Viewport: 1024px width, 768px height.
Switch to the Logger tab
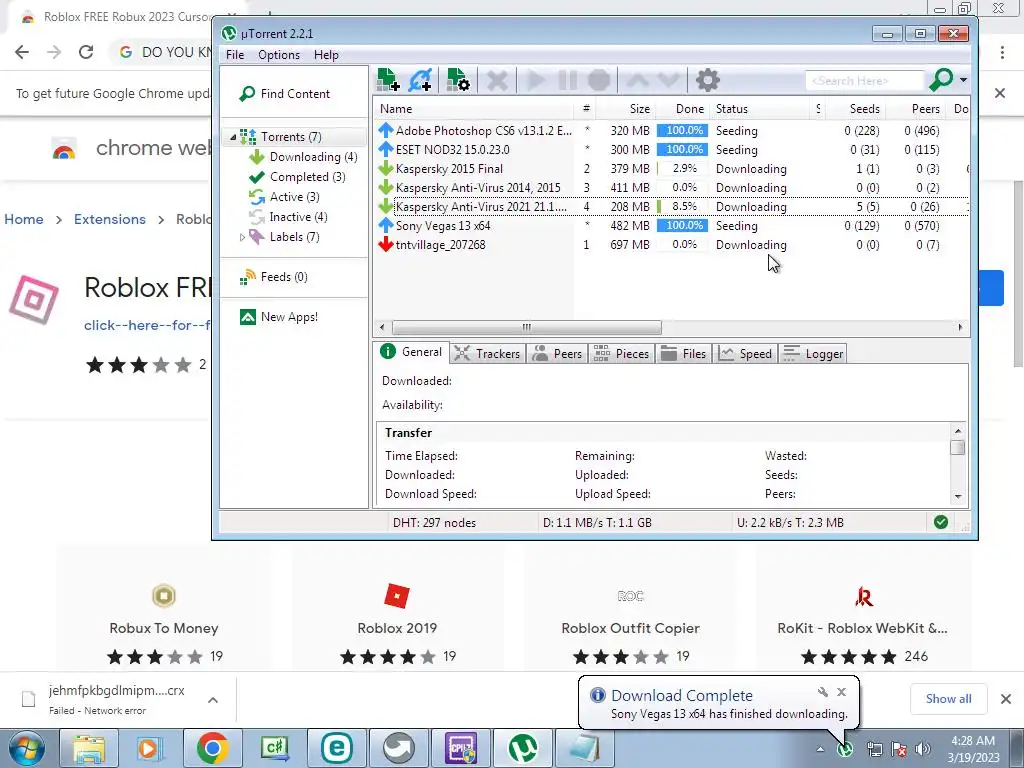coord(814,353)
